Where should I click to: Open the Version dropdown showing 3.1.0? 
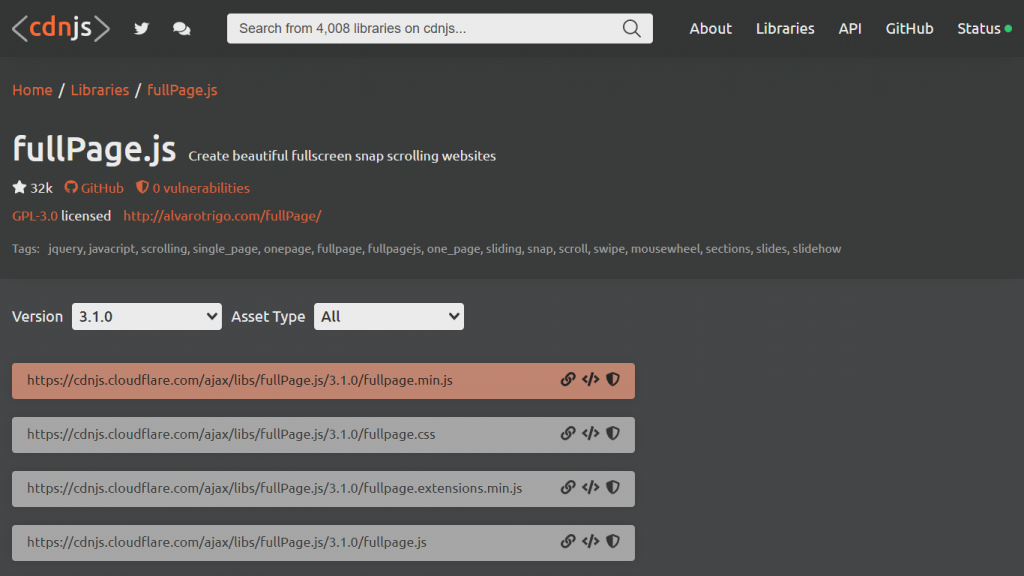[x=146, y=316]
